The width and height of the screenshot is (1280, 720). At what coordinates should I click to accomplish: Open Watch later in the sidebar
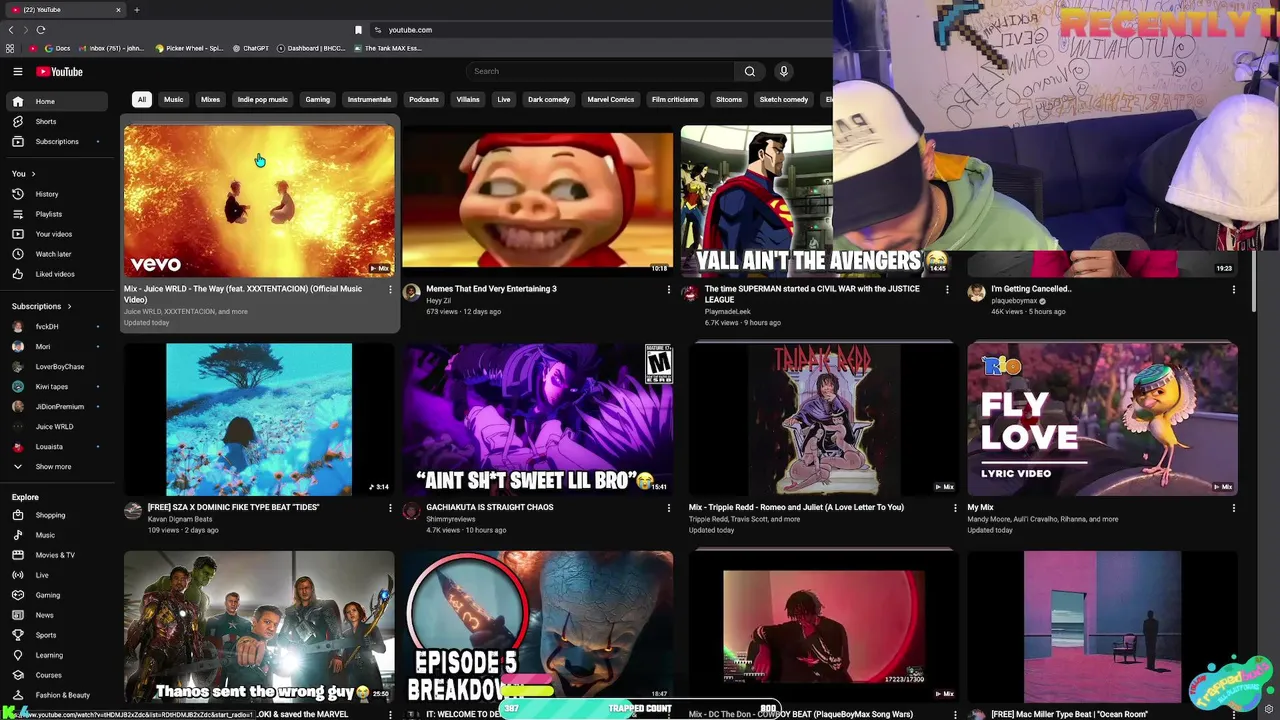(x=57, y=254)
